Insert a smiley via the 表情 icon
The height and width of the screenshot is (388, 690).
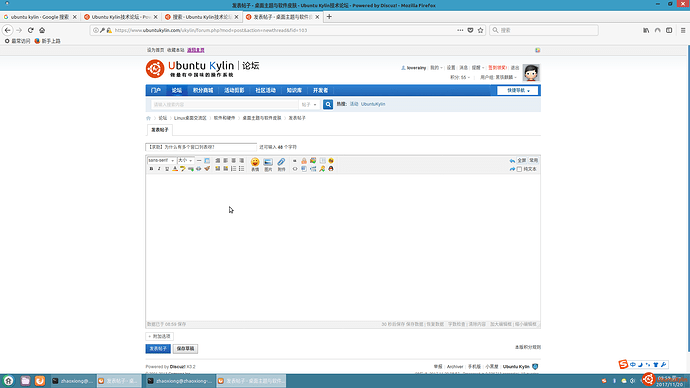pos(255,164)
